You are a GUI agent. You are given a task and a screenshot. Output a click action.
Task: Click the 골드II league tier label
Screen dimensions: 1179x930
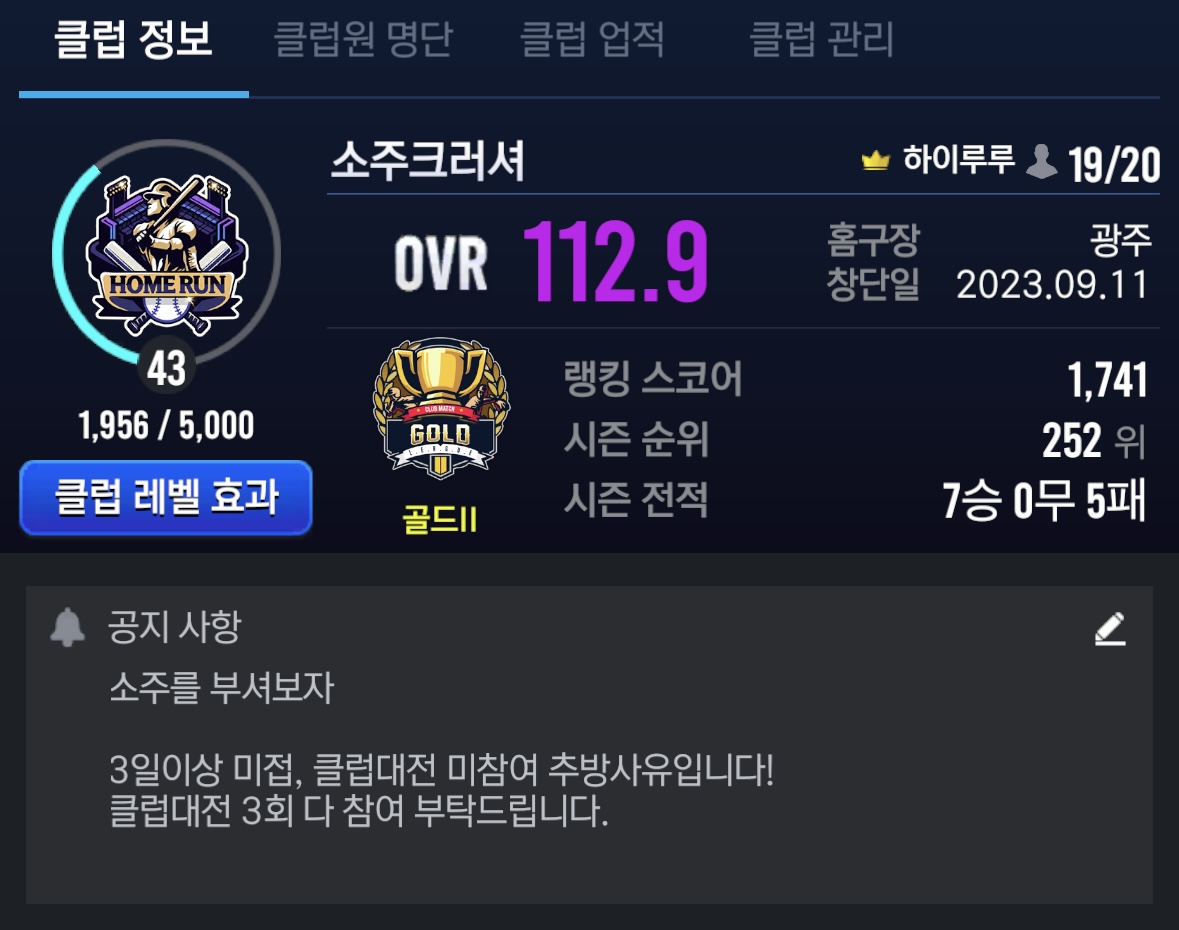coord(440,520)
